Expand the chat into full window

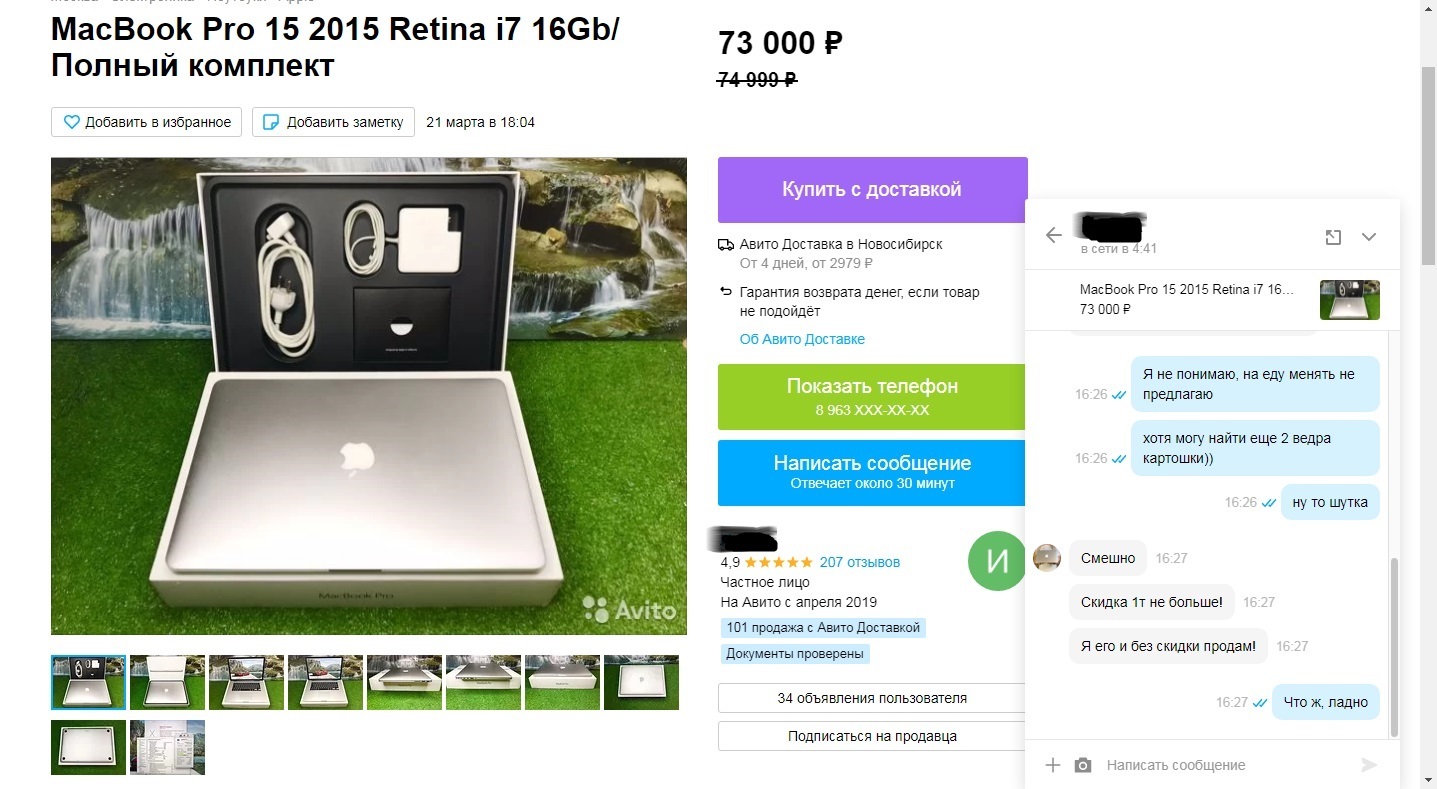[x=1332, y=237]
